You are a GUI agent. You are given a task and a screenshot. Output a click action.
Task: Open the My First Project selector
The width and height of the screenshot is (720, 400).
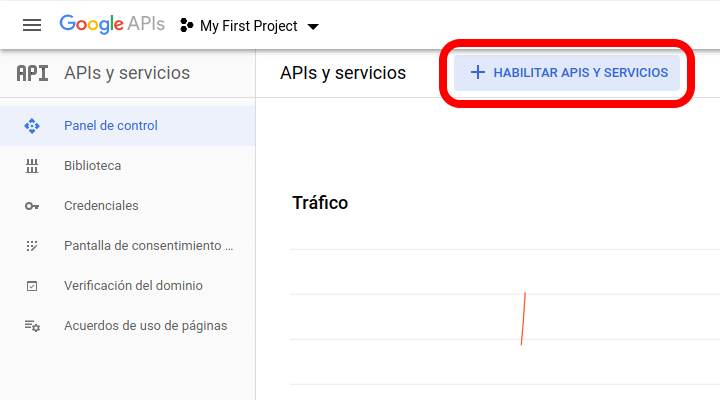coord(249,26)
